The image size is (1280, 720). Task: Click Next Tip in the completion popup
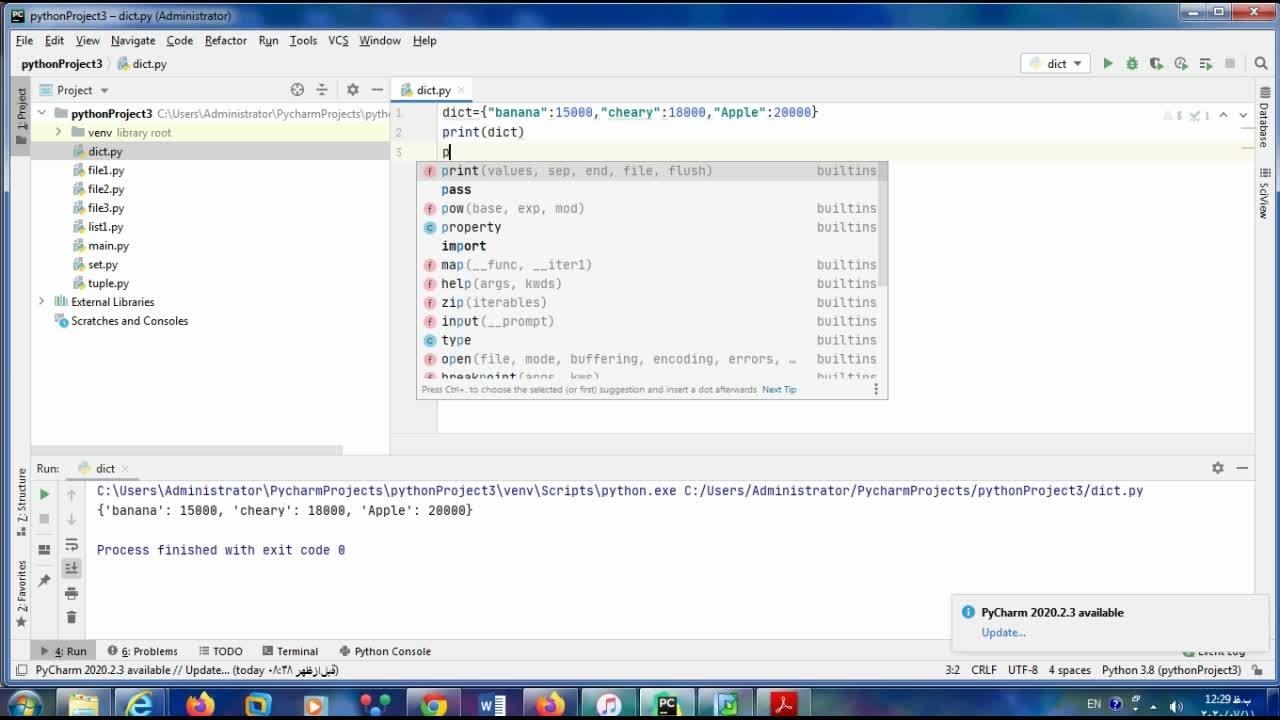(779, 389)
